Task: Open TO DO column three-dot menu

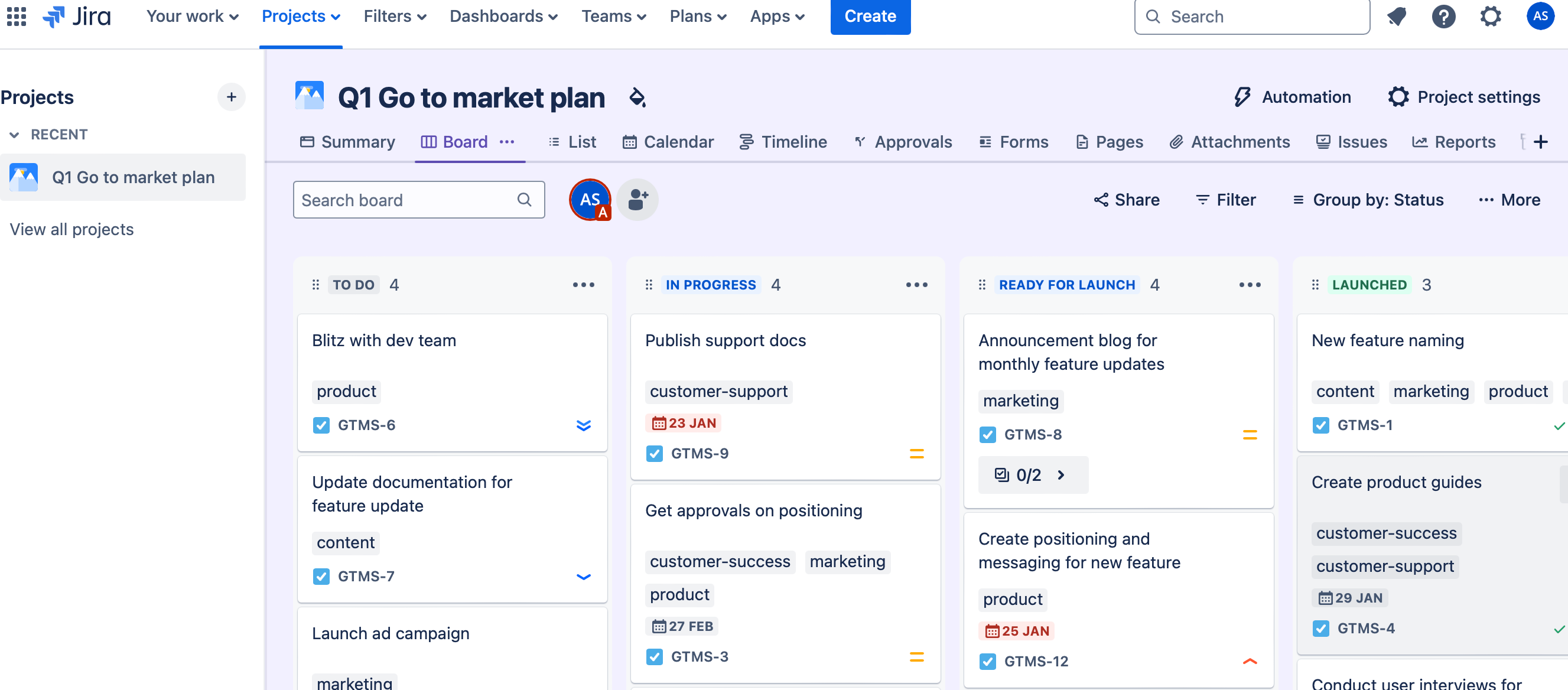Action: [583, 285]
